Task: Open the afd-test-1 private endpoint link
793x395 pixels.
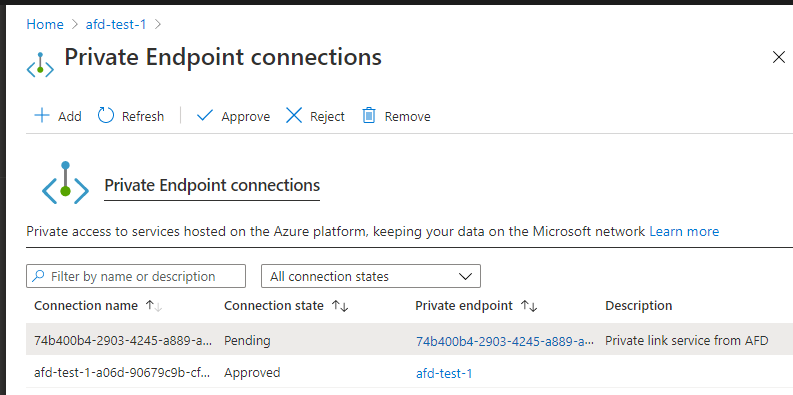Action: pyautogui.click(x=444, y=374)
